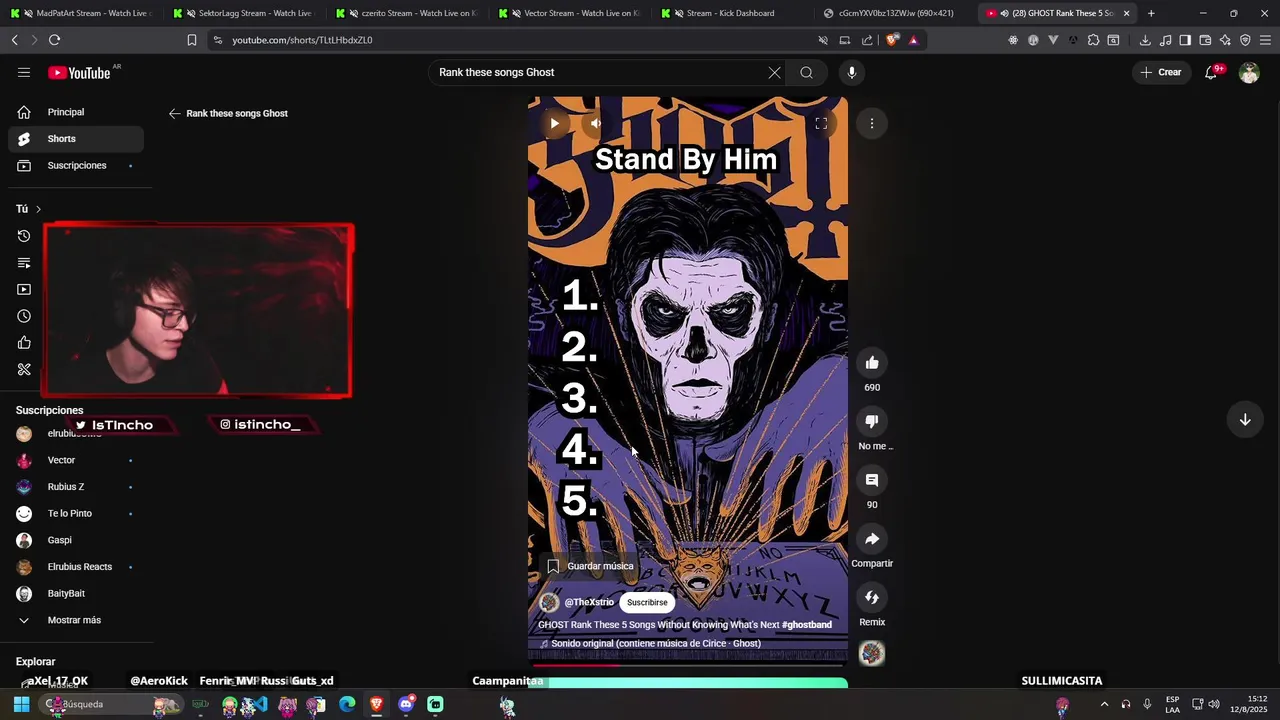Seek on the Short's red progress bar
The width and height of the screenshot is (1280, 720).
point(688,664)
